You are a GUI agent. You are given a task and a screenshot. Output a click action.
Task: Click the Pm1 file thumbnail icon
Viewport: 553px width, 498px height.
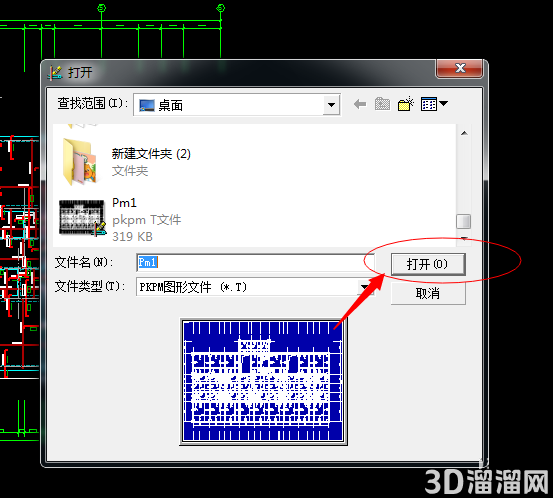(x=83, y=218)
